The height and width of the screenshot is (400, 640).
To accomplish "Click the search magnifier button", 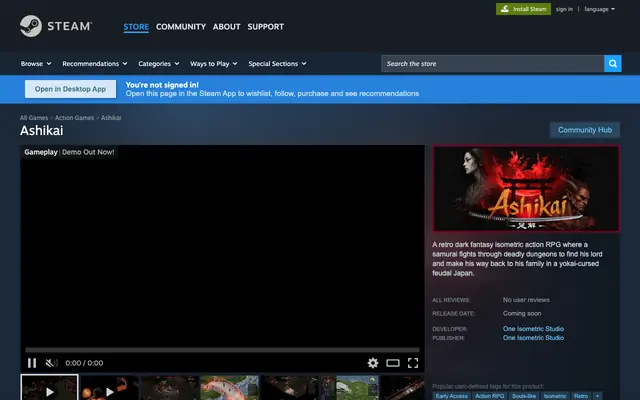I will pyautogui.click(x=613, y=64).
